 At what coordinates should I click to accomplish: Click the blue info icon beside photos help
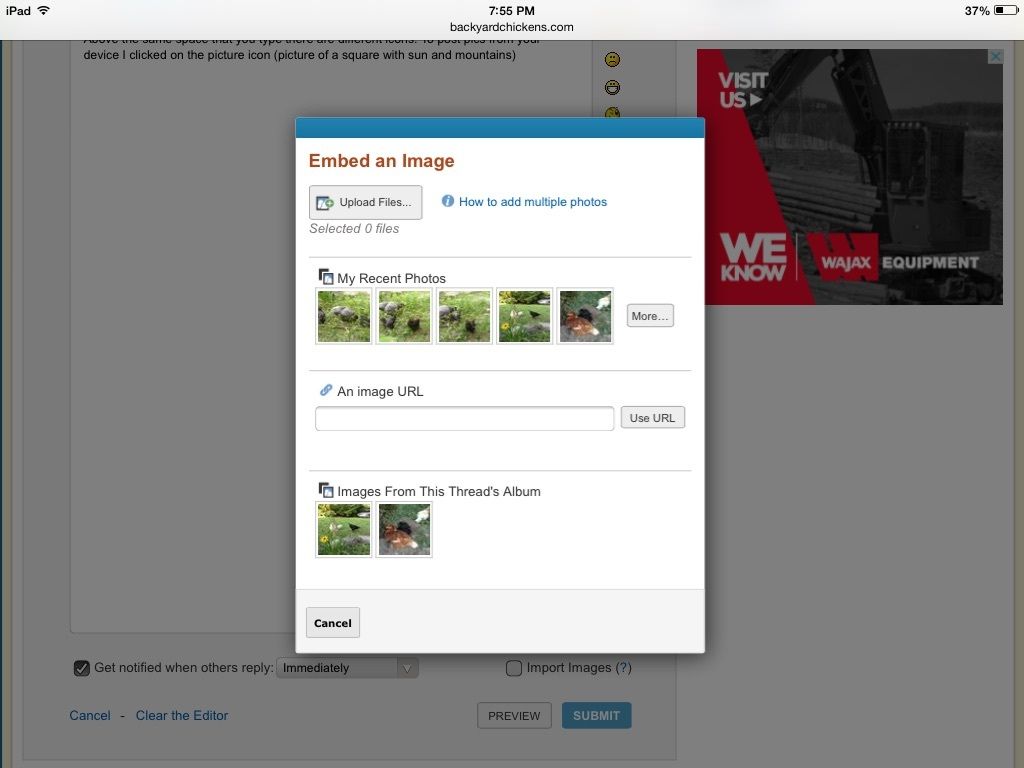(x=447, y=201)
